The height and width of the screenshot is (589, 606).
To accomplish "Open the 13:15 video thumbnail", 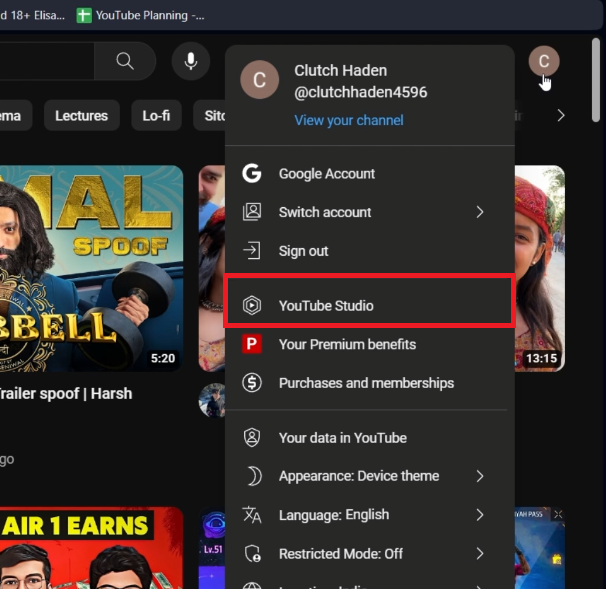I will 540,269.
